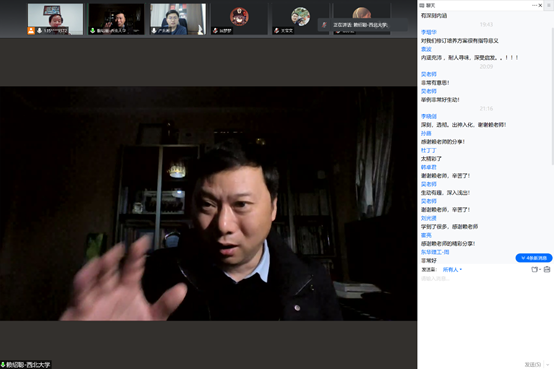Click the save chat icon above message box

(547, 270)
